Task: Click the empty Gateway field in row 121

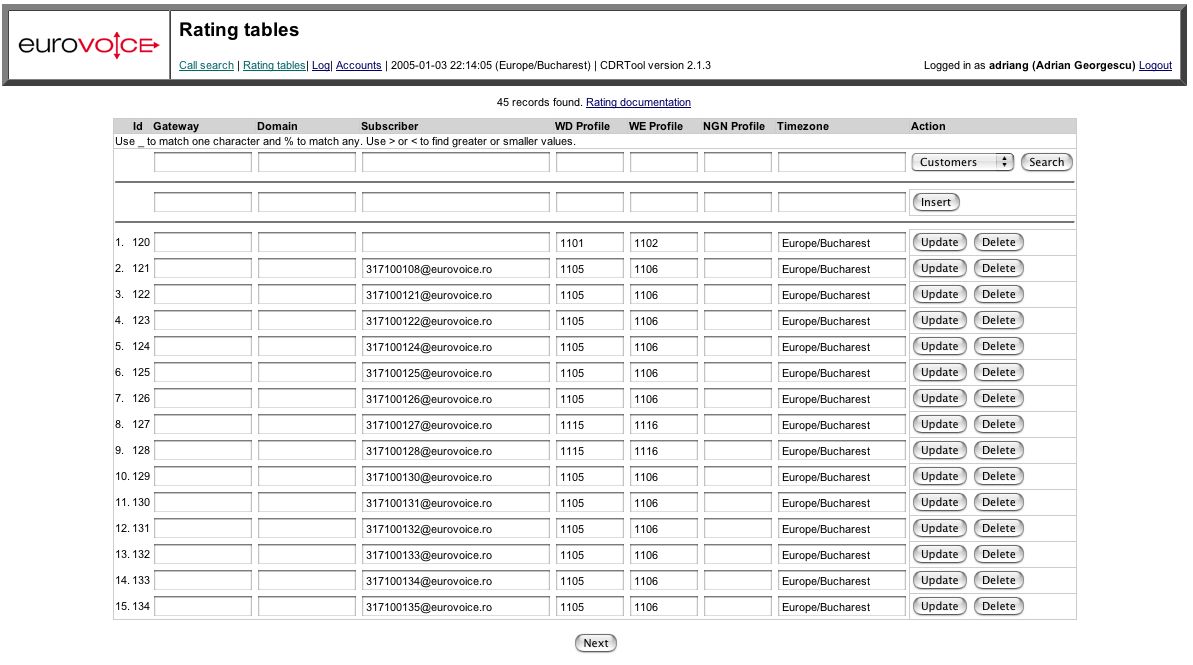Action: (202, 269)
